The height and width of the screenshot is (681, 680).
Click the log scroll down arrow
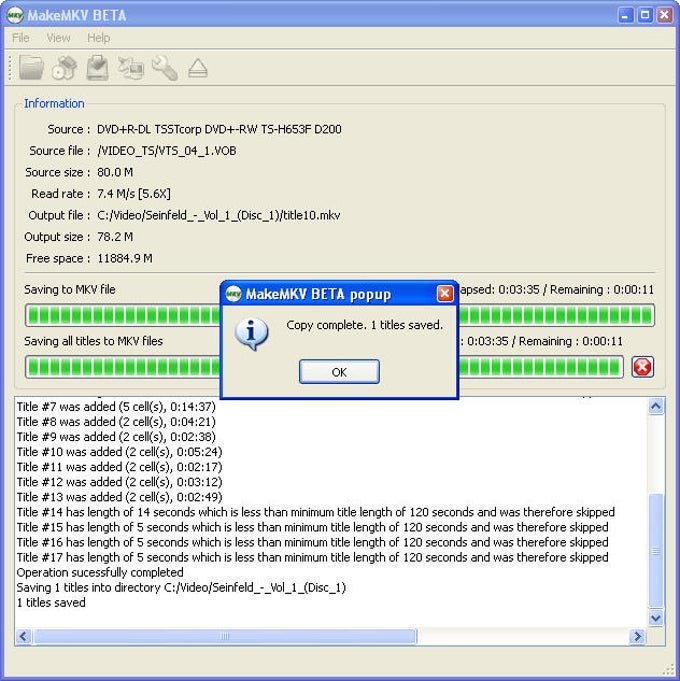pyautogui.click(x=656, y=618)
